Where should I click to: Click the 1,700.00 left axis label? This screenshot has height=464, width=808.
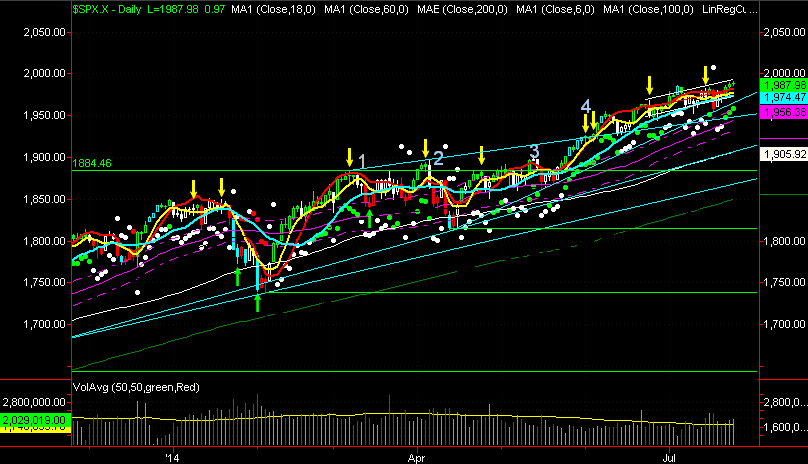44,324
